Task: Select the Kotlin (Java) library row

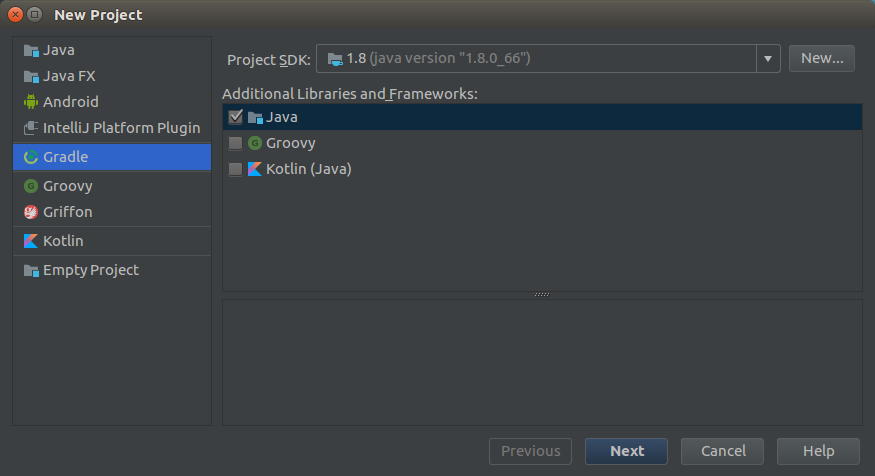Action: click(542, 169)
